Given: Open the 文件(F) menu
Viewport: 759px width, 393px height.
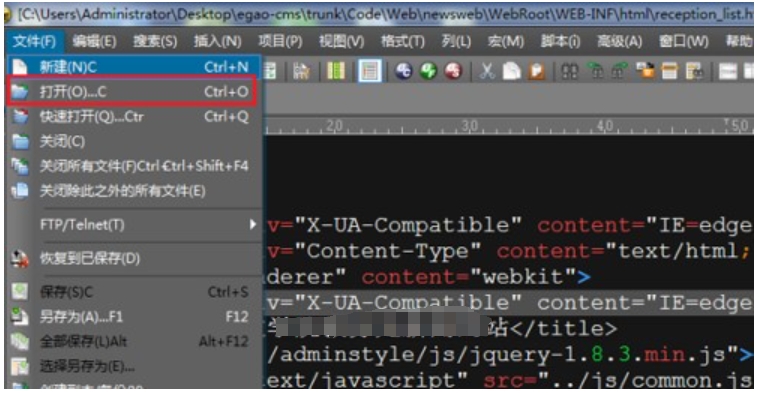Looking at the screenshot, I should click(34, 42).
